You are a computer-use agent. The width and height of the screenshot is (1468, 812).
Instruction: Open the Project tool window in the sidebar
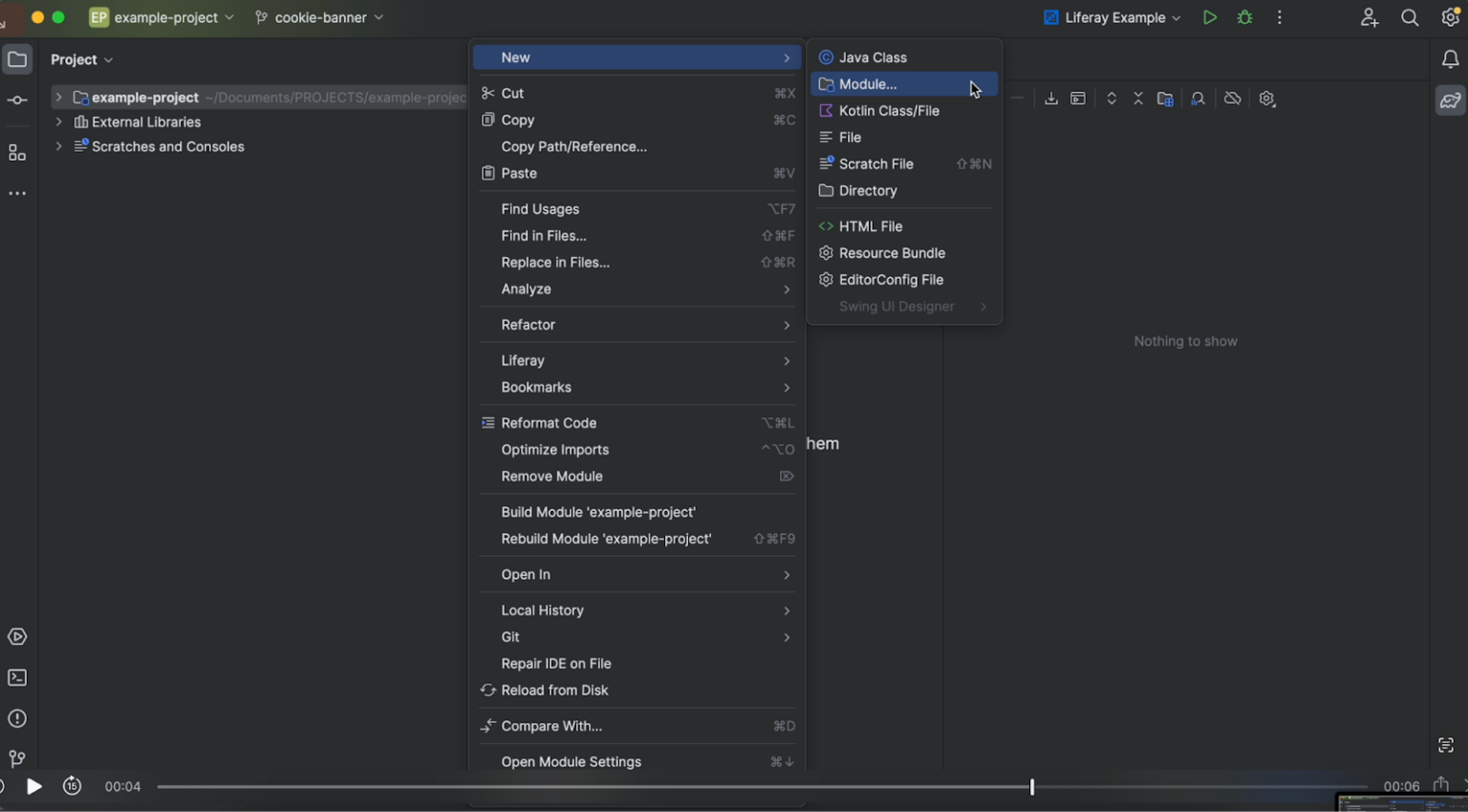(x=16, y=59)
